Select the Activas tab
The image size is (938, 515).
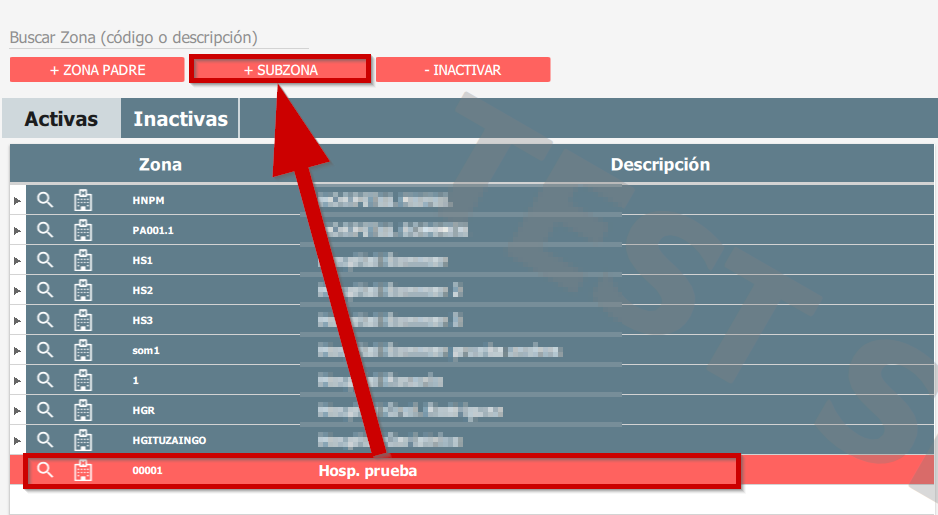pos(61,119)
